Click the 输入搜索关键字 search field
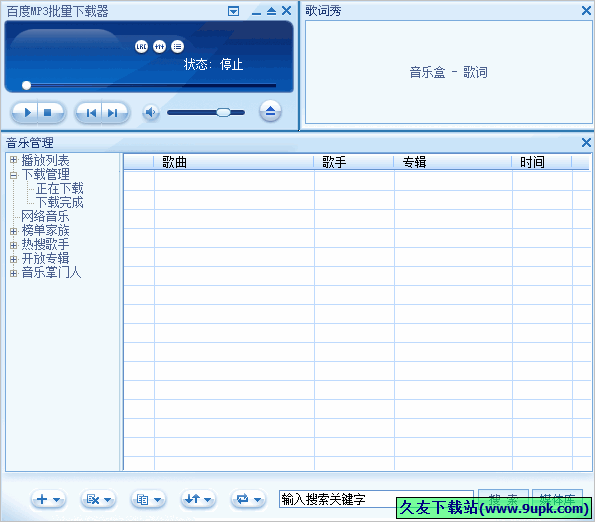The width and height of the screenshot is (595, 522). pos(376,499)
